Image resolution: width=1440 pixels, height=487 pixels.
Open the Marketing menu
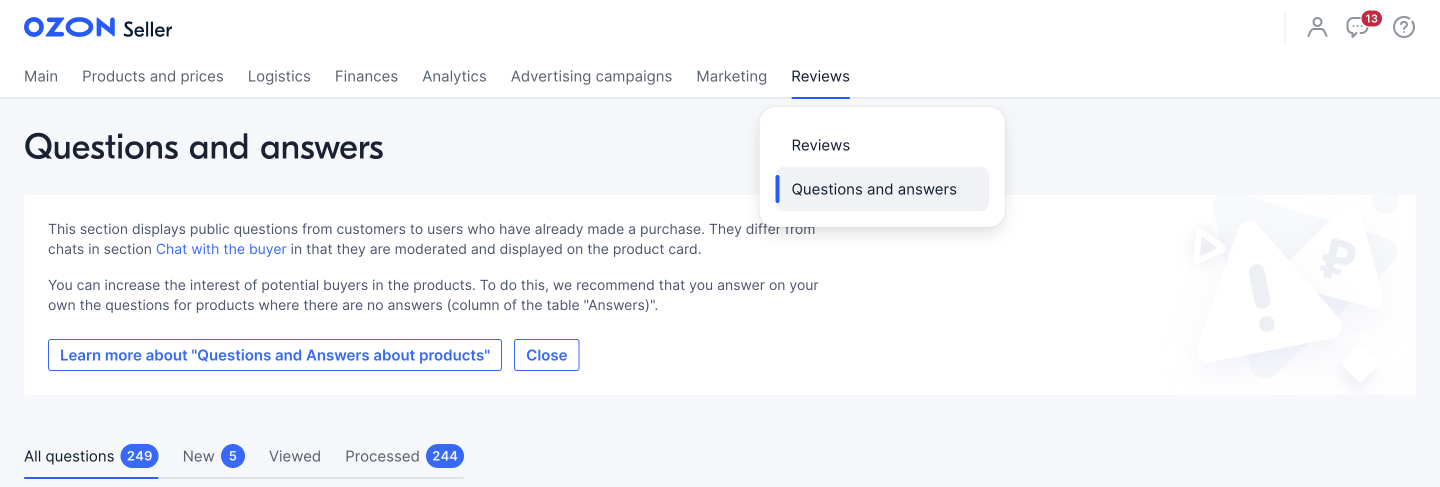click(731, 76)
